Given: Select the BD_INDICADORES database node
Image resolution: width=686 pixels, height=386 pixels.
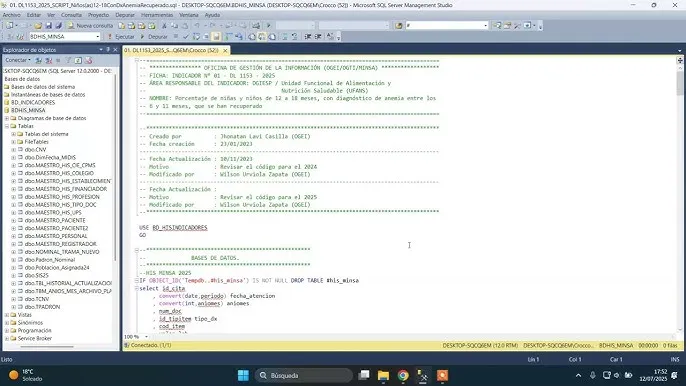Looking at the screenshot, I should pos(33,102).
